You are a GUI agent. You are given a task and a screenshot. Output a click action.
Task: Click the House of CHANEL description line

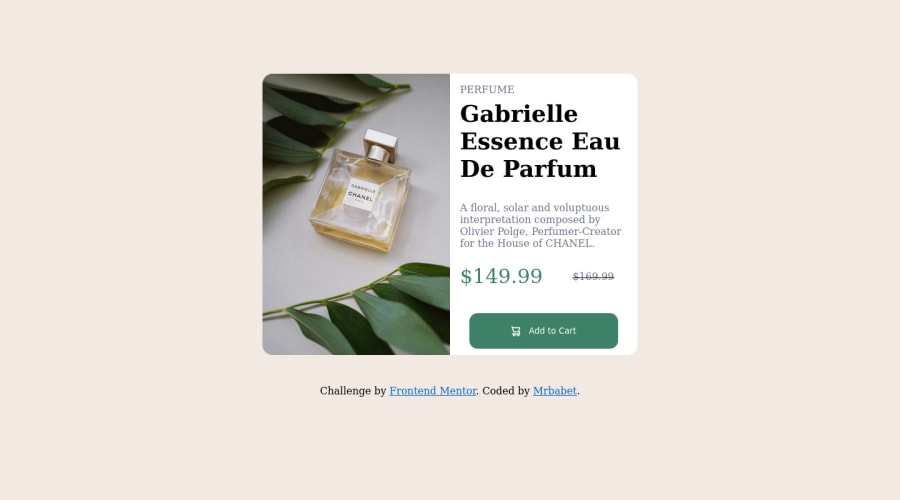pos(527,243)
